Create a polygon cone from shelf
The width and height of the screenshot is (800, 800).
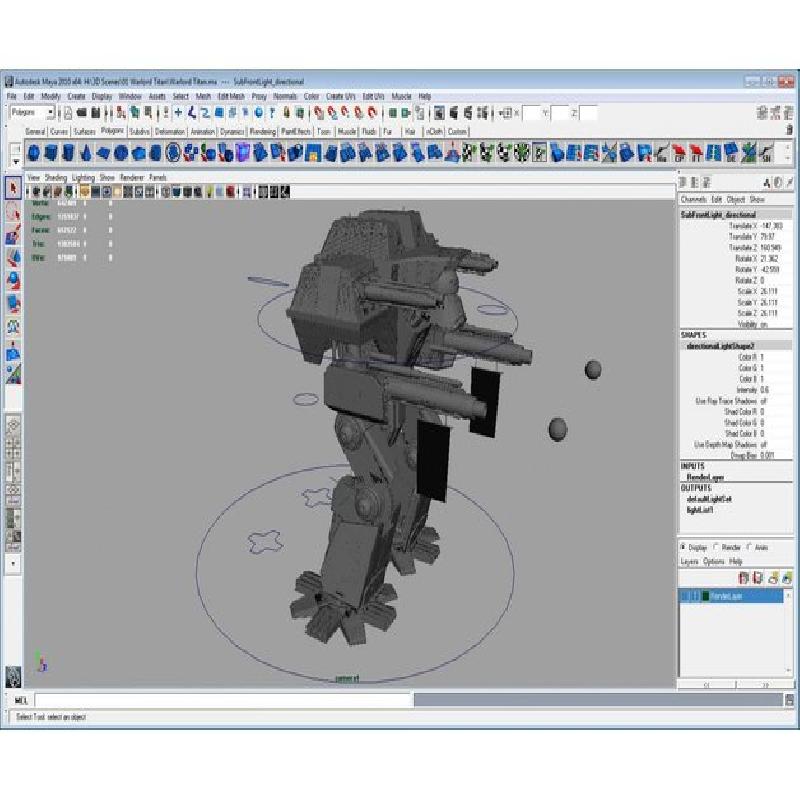86,153
